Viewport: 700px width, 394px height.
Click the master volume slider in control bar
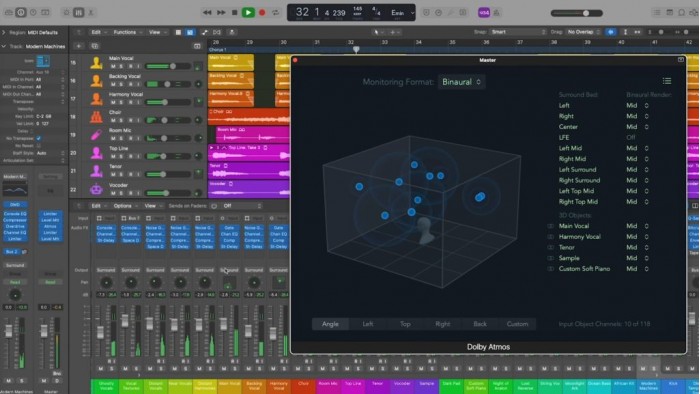(577, 13)
